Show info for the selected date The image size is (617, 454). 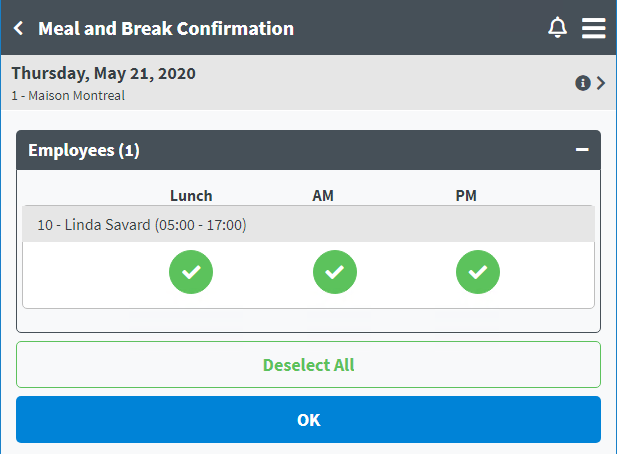coord(583,83)
